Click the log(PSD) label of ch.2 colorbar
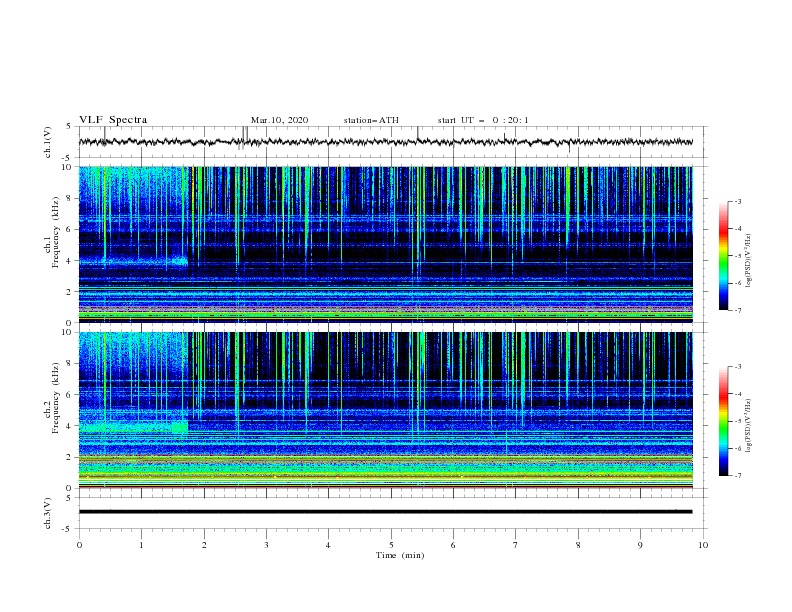Viewport: 792px width, 612px height. [748, 426]
